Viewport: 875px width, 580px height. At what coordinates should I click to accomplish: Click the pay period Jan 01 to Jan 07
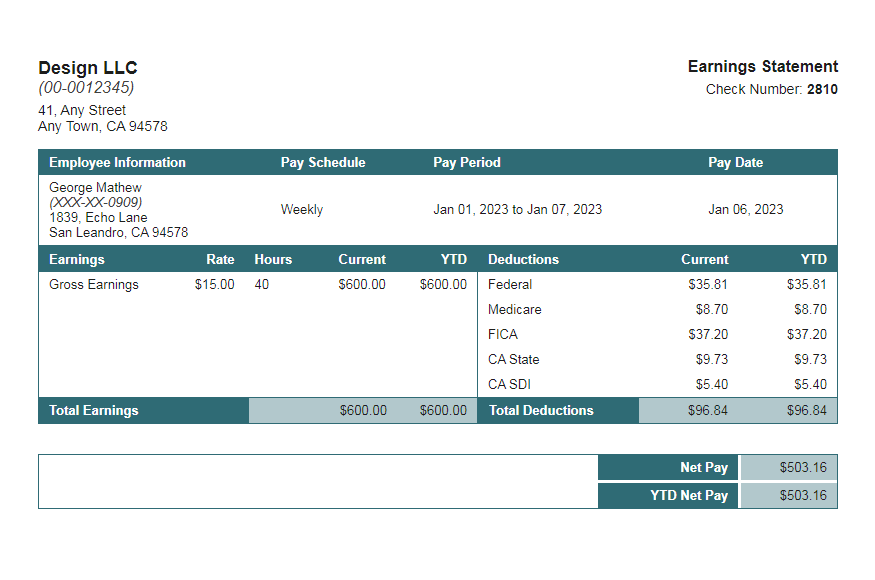(518, 210)
